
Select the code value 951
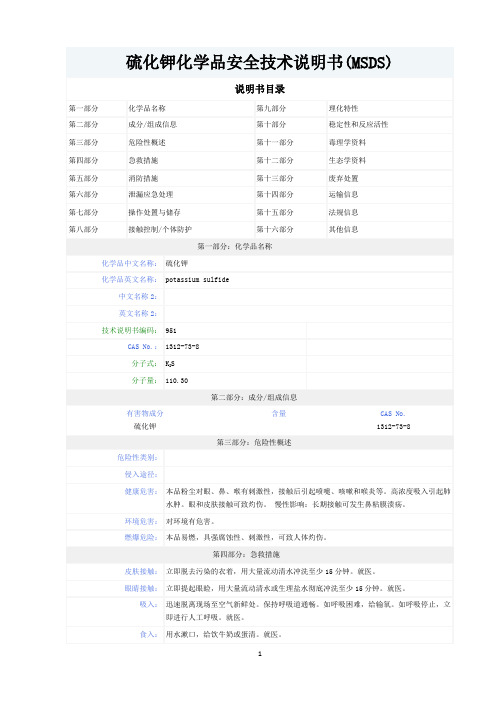171,331
